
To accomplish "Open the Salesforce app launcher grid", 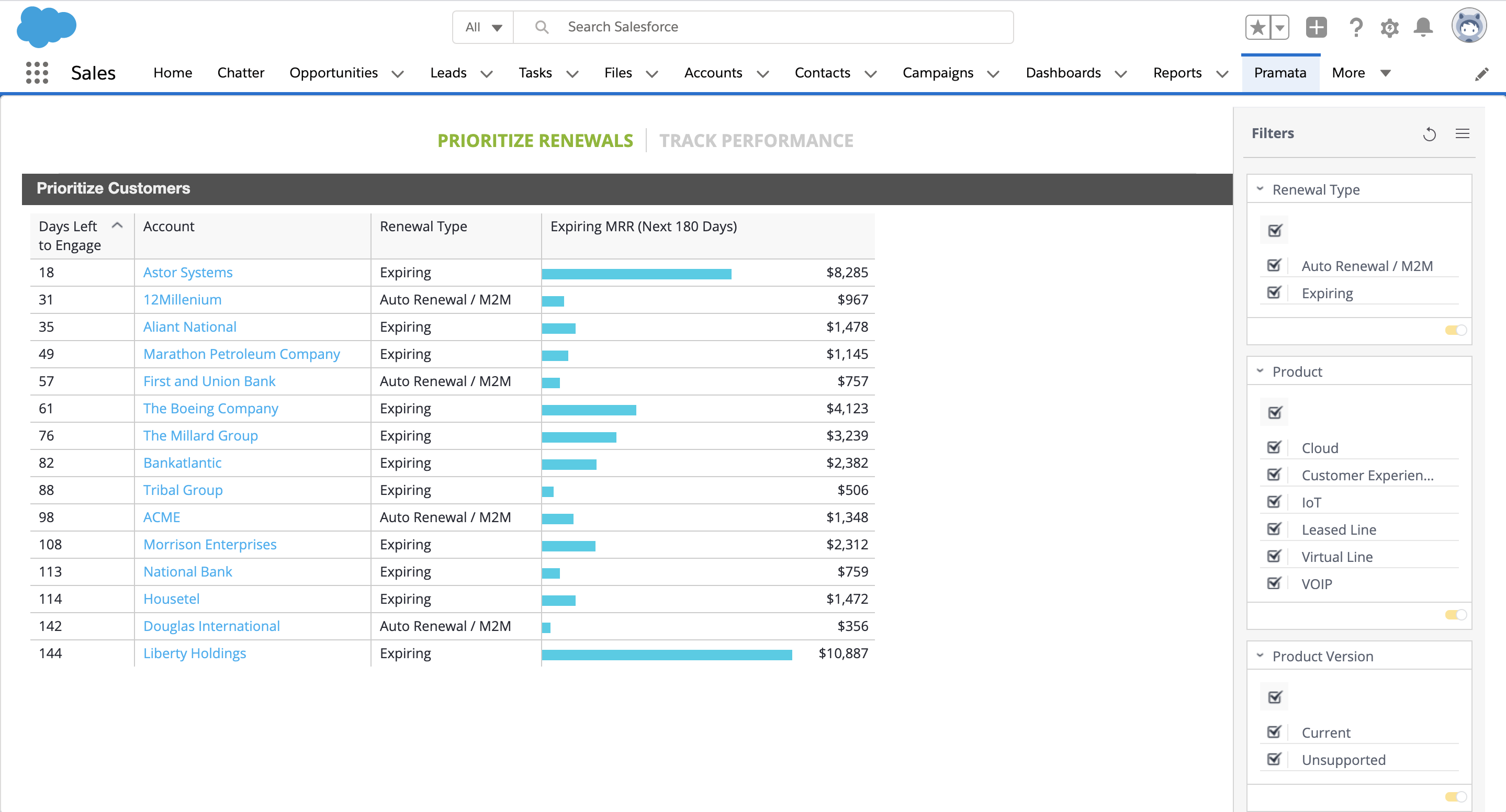I will tap(36, 73).
